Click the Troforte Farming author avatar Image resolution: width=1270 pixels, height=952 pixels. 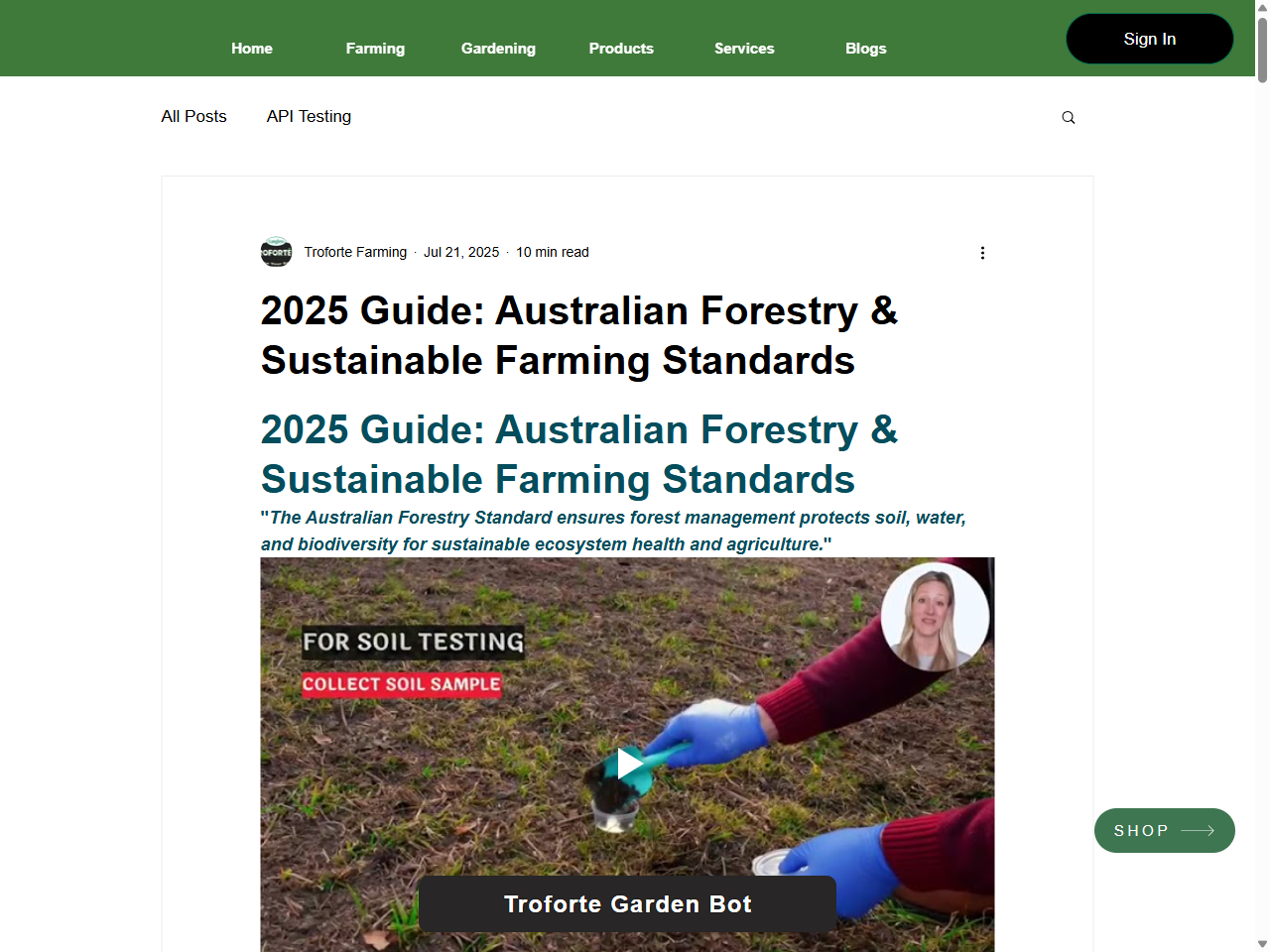(276, 252)
